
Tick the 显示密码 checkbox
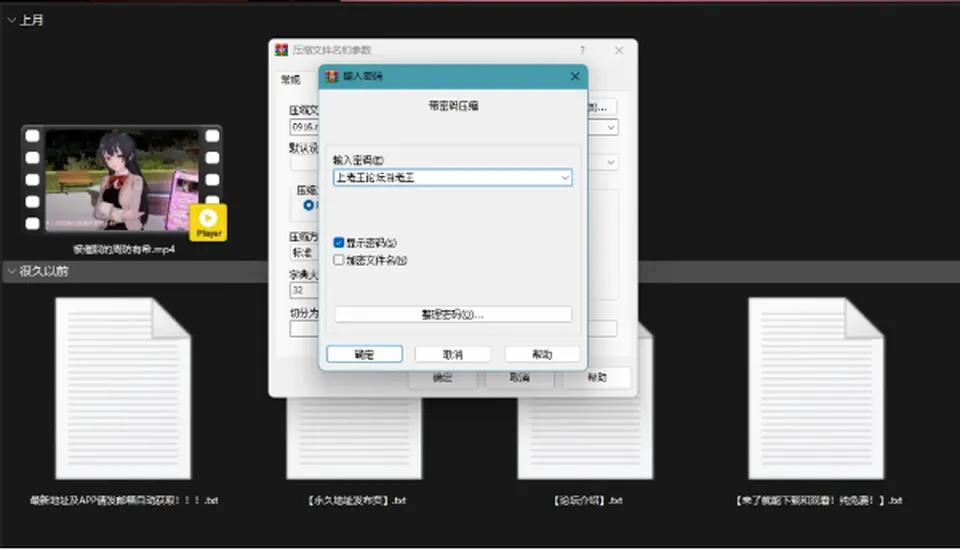(339, 243)
